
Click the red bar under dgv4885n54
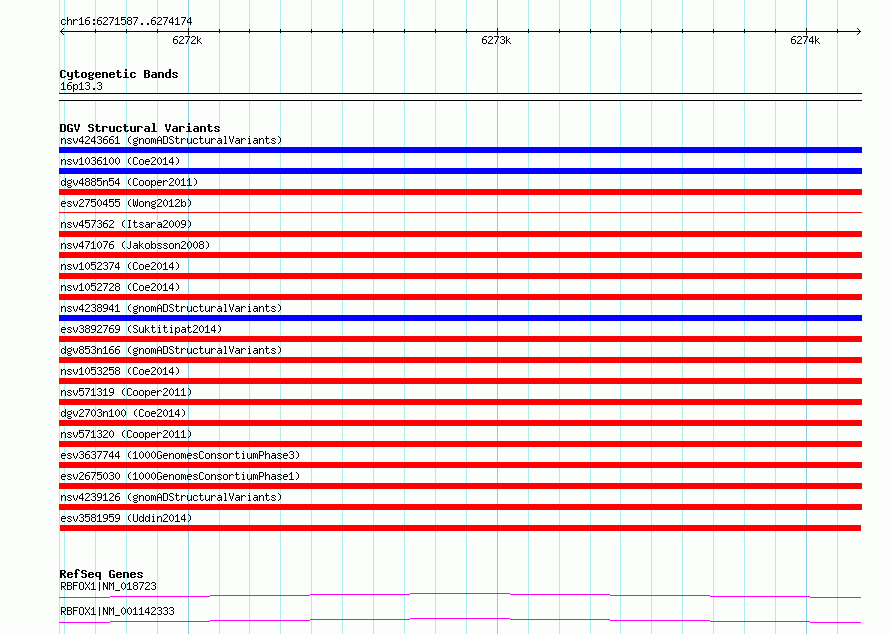tap(460, 192)
